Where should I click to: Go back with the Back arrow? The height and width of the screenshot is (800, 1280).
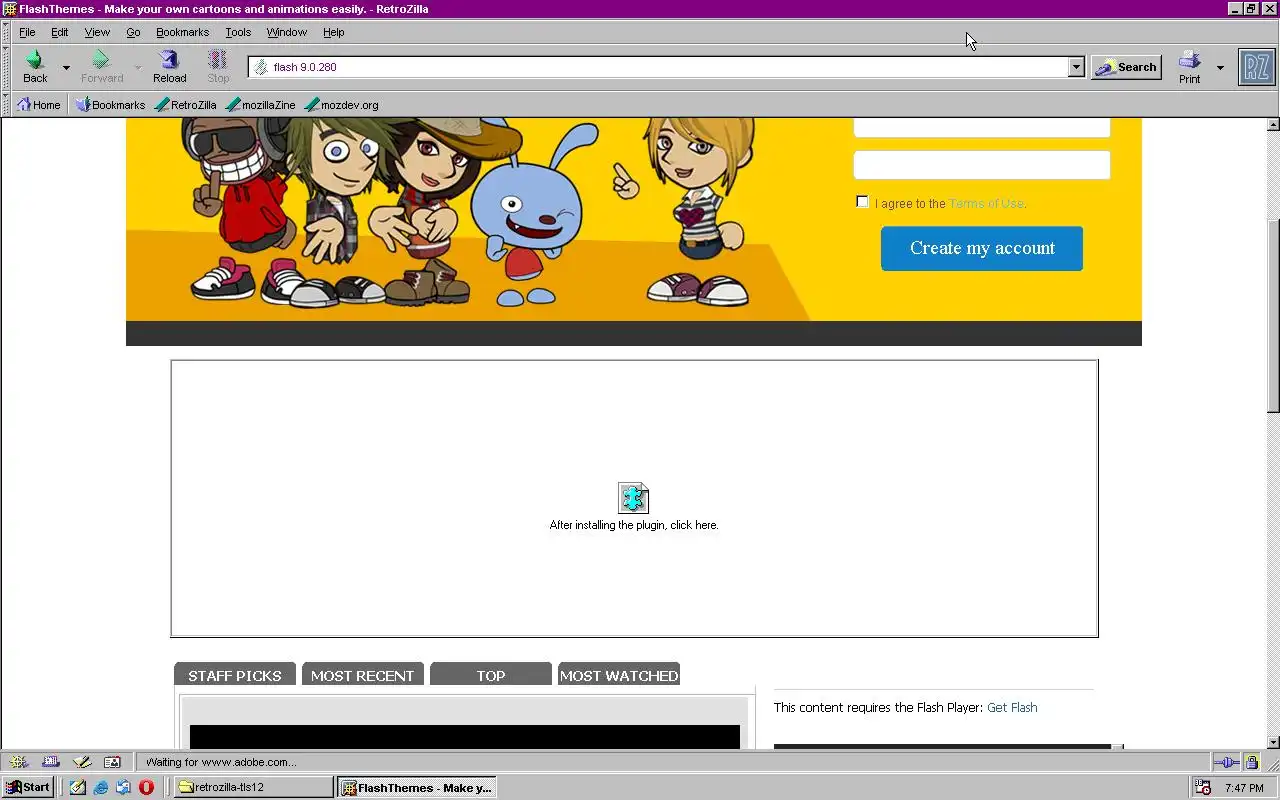tap(36, 66)
